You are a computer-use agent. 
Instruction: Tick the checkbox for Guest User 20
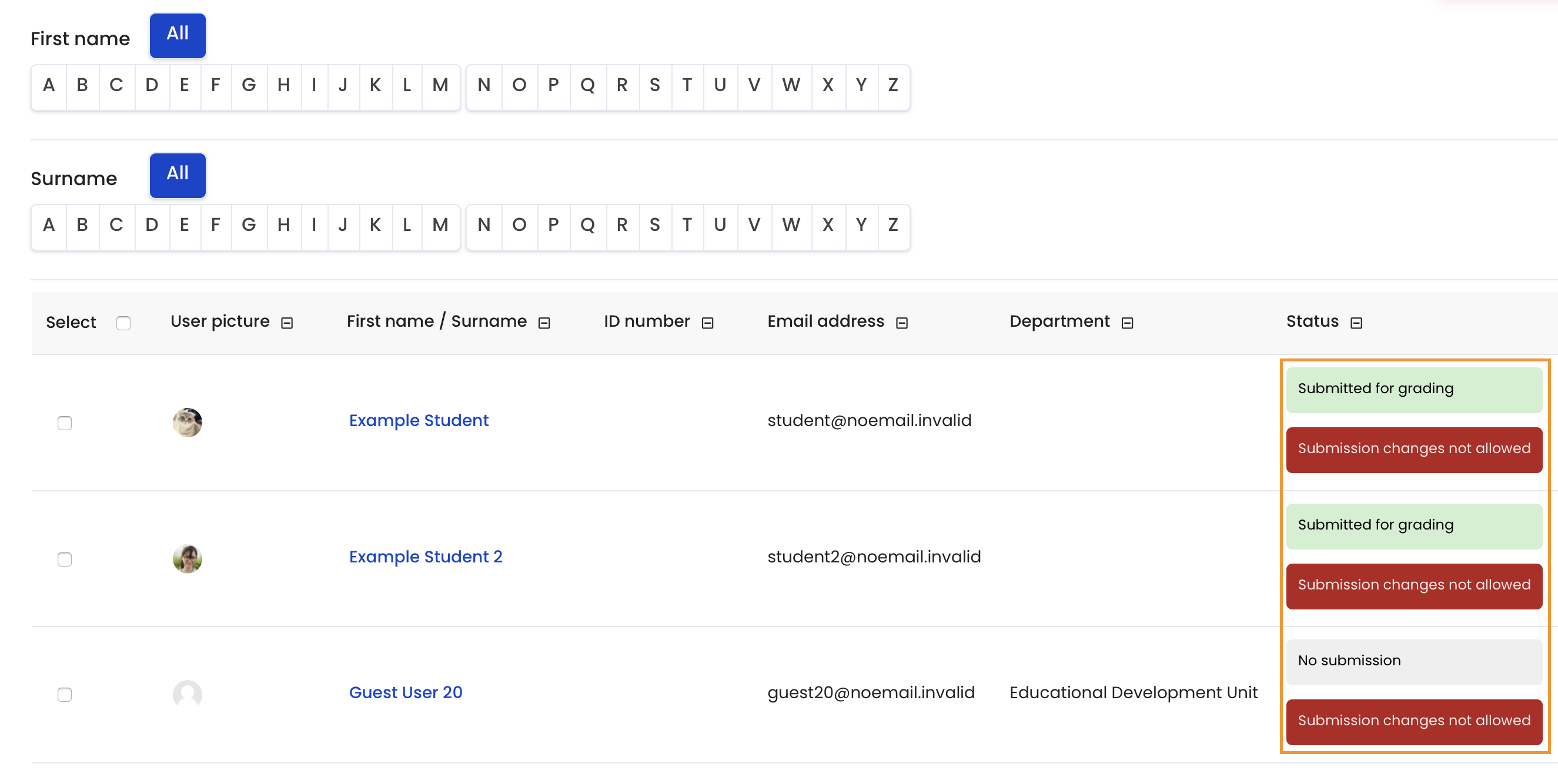65,695
